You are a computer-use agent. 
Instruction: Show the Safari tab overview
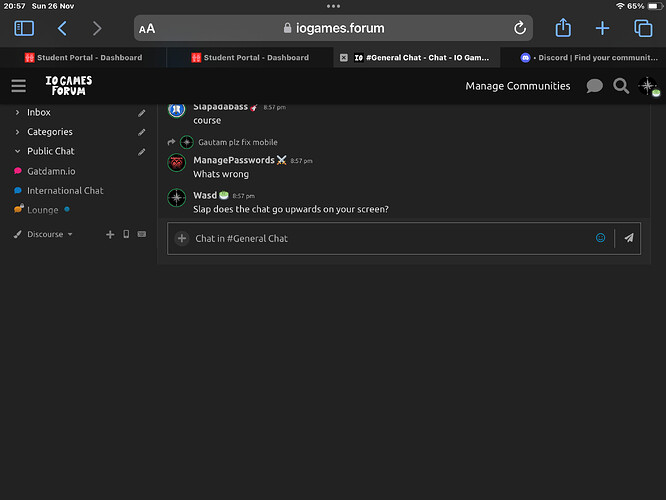click(x=643, y=28)
